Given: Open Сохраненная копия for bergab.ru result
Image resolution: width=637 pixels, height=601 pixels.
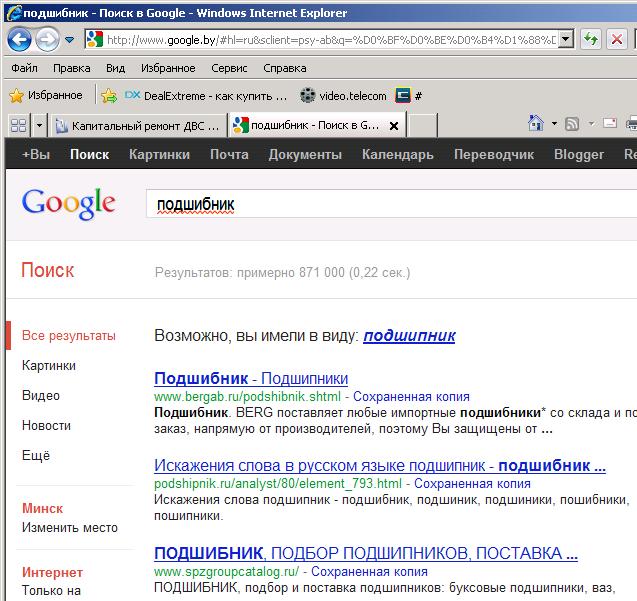Looking at the screenshot, I should point(411,396).
